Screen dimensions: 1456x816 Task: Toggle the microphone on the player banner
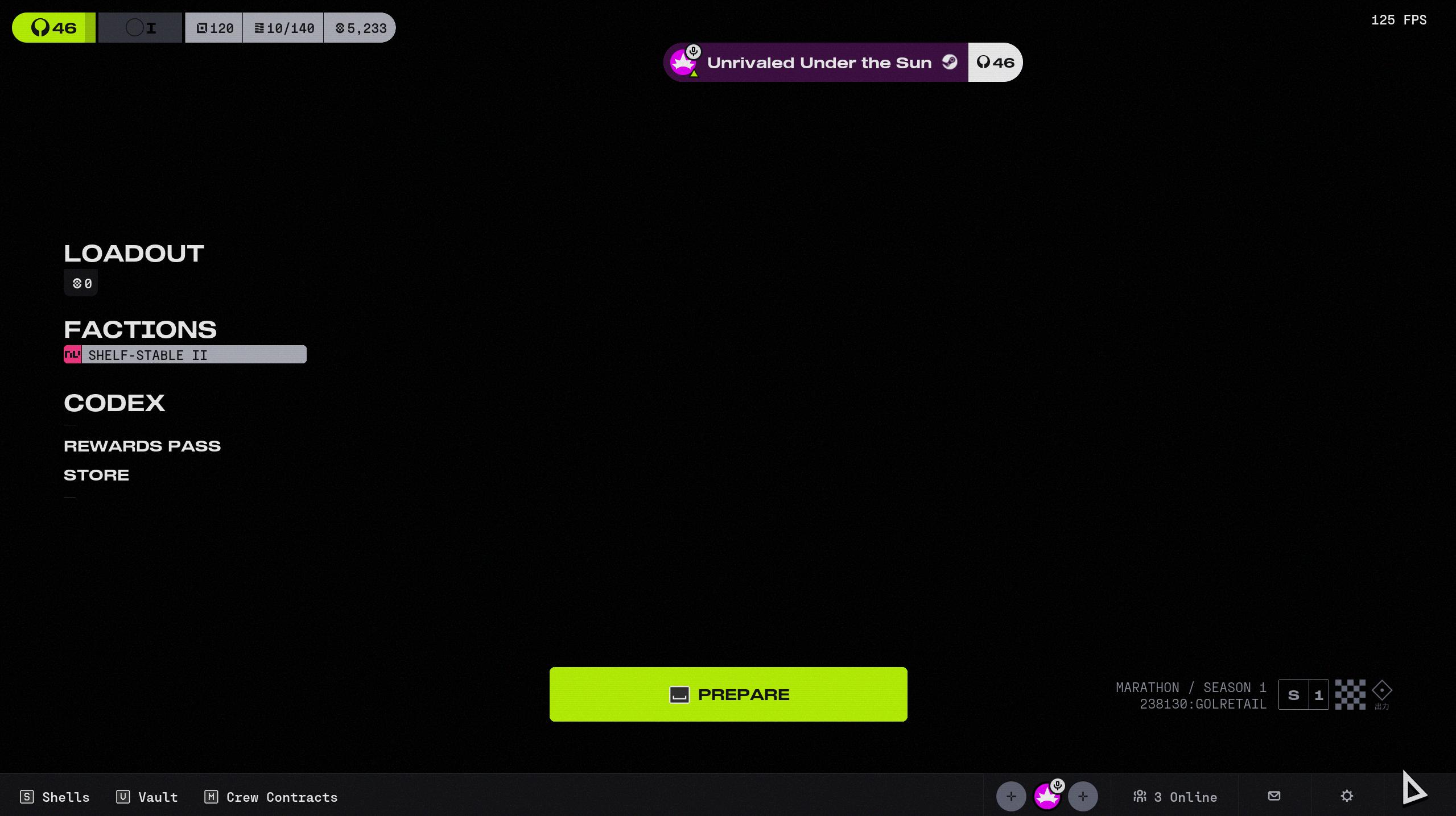[693, 51]
